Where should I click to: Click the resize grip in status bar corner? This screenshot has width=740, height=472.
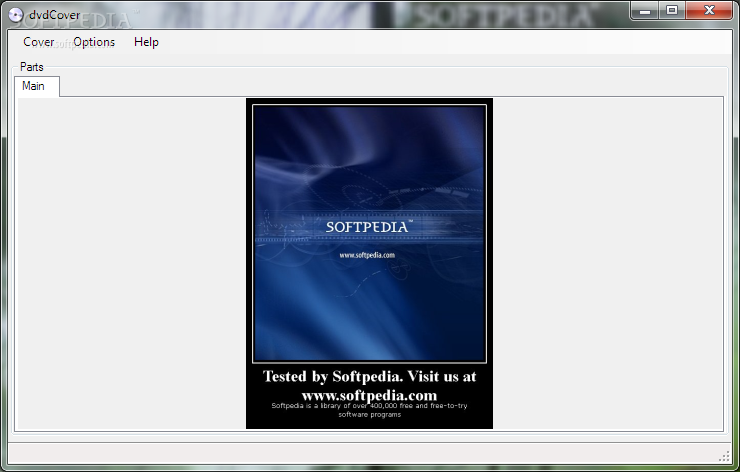724,456
